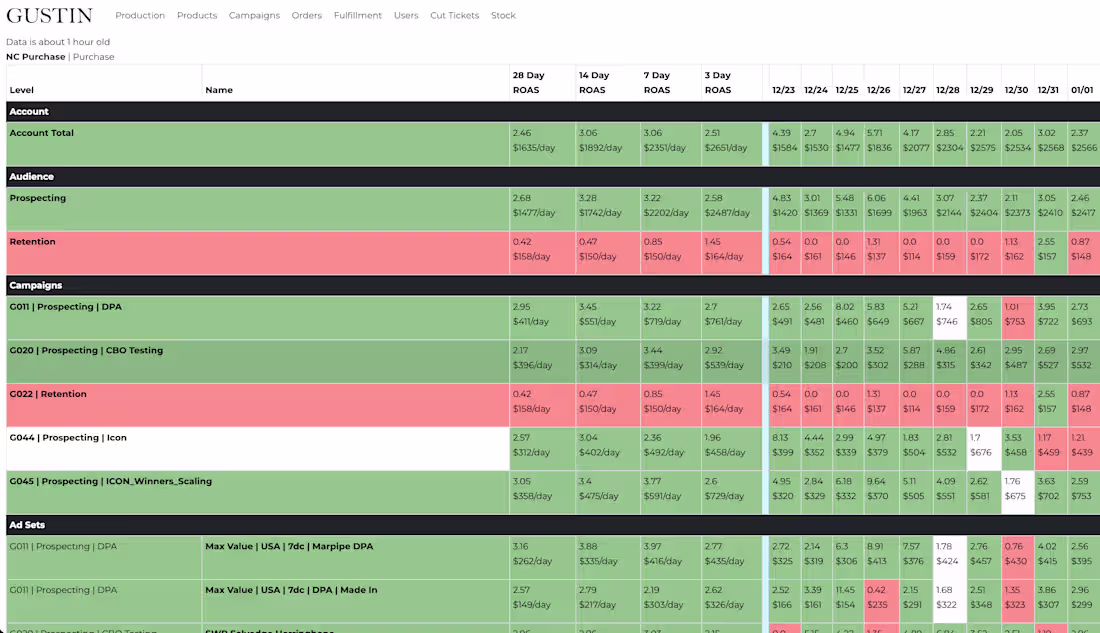Click the 12/28 date column header

click(947, 90)
